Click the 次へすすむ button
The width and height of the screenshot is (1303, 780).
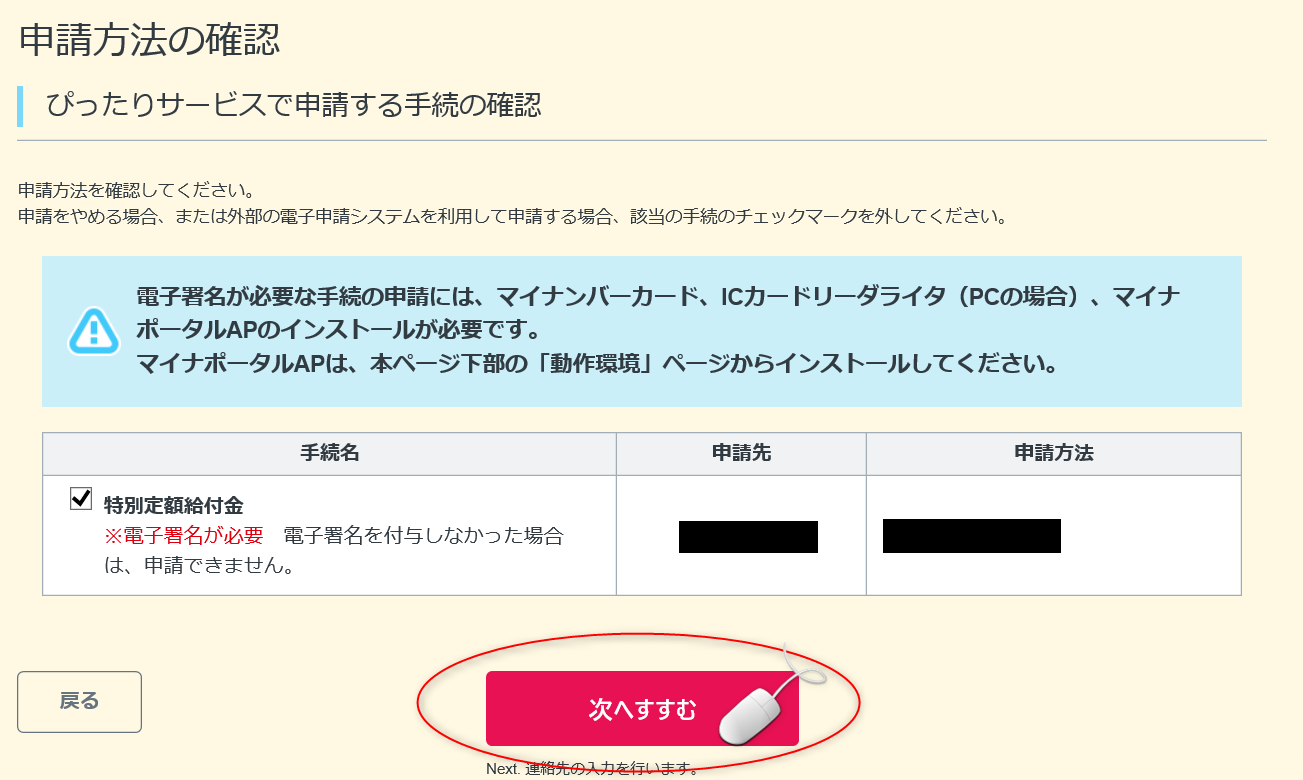point(642,709)
